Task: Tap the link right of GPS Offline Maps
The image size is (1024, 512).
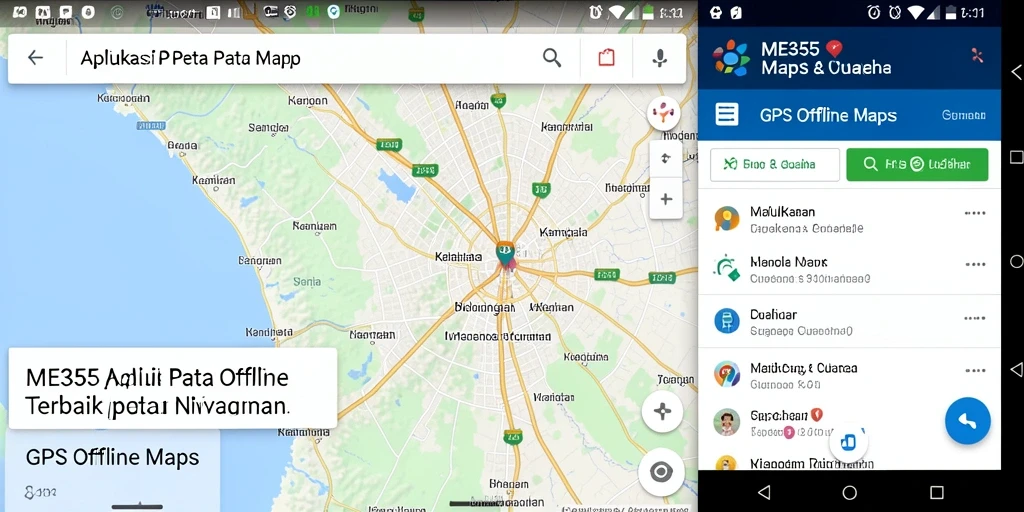Action: point(963,116)
